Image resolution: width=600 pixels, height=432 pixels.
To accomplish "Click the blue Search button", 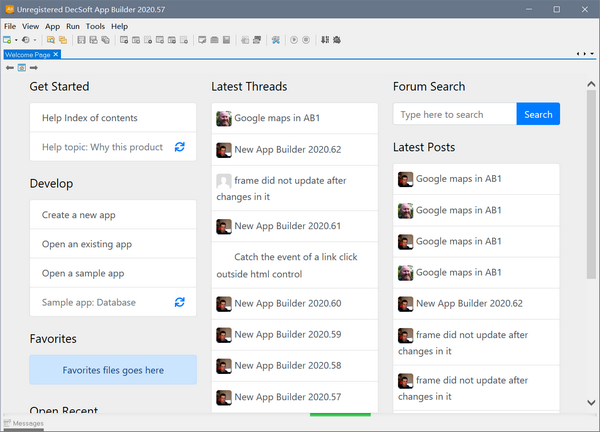I will click(x=538, y=114).
